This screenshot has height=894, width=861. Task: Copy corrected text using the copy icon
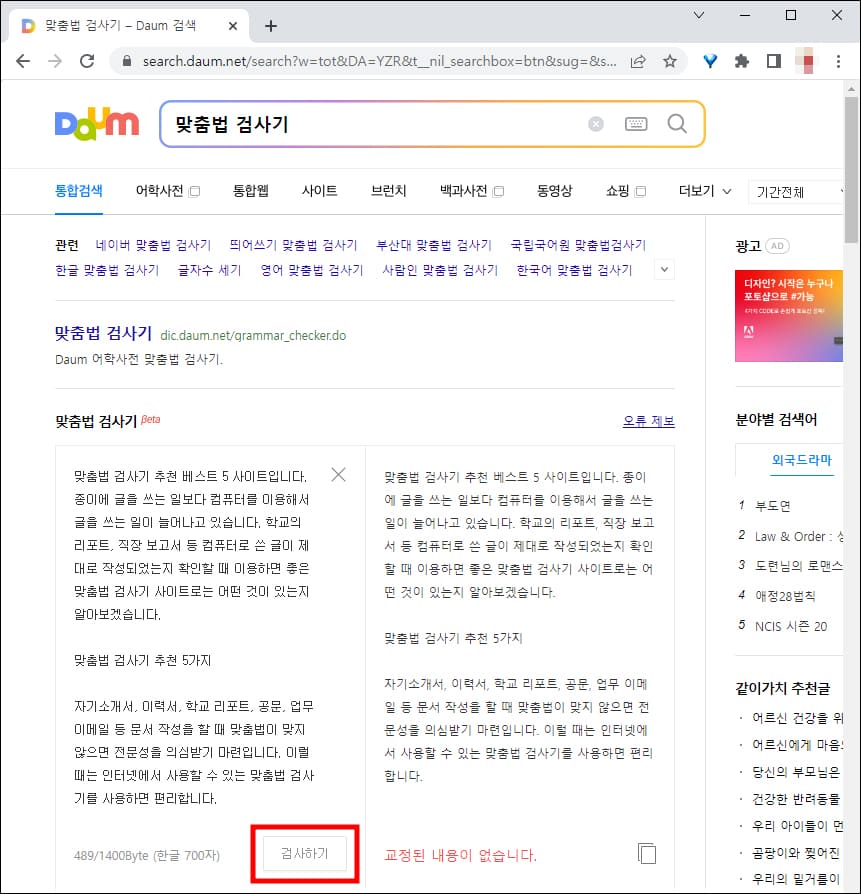coord(647,853)
